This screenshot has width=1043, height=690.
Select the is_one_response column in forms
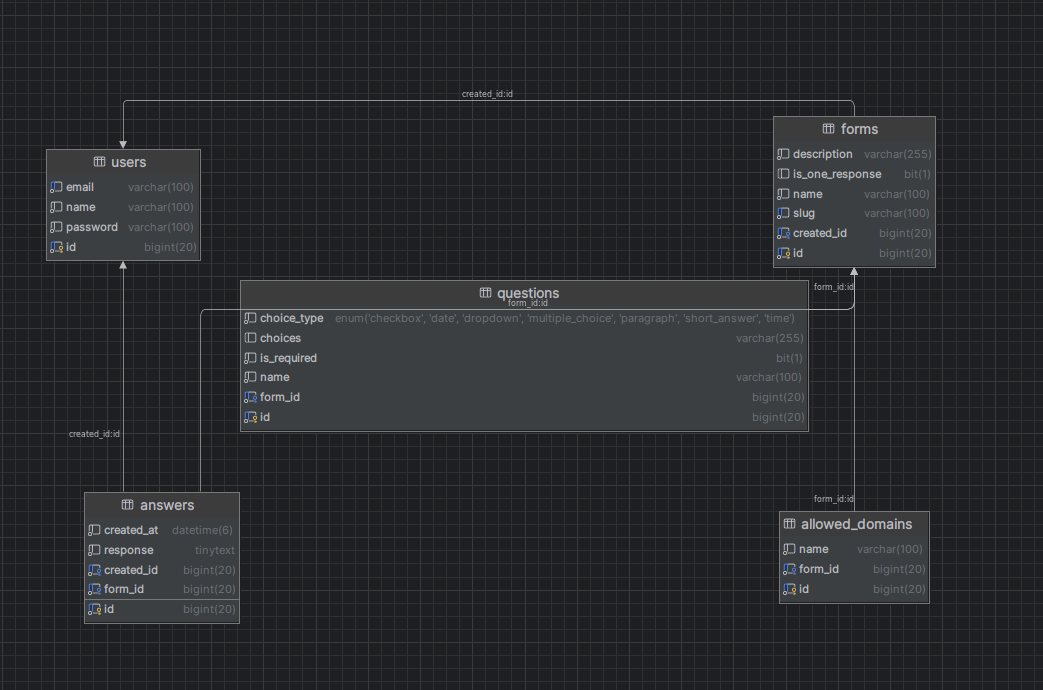point(836,174)
